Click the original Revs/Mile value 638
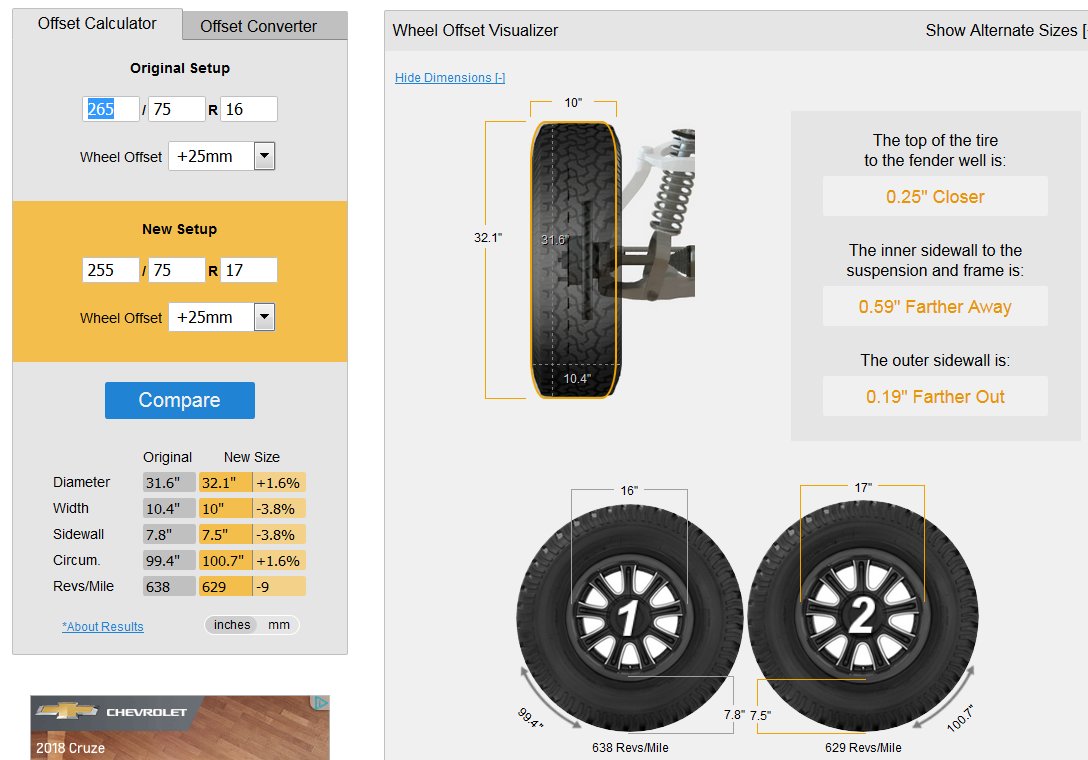The image size is (1088, 760). (169, 586)
